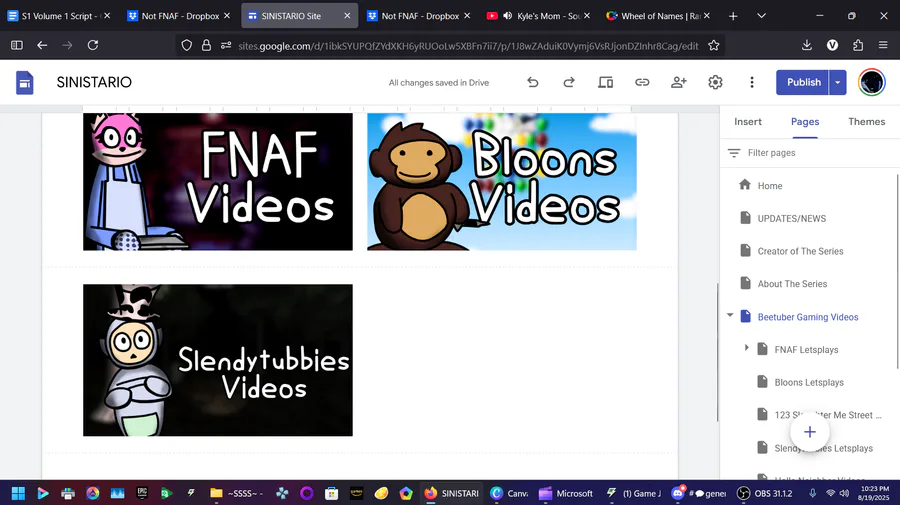Switch to Kyle's Mom YouTube tab
The image size is (900, 505).
click(538, 16)
